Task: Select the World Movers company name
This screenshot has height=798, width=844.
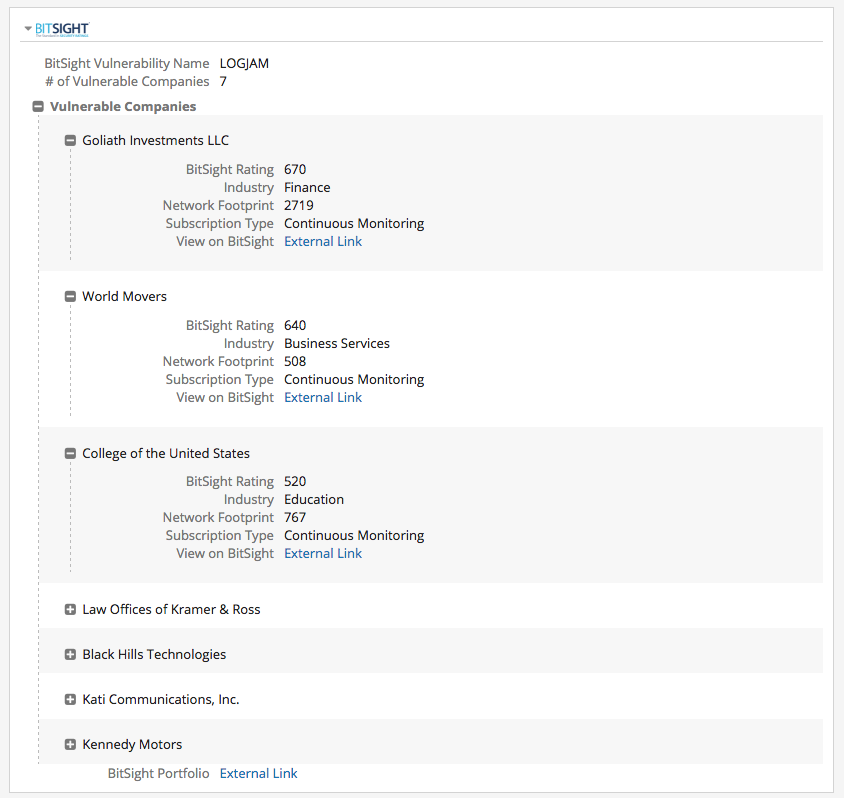Action: 124,297
